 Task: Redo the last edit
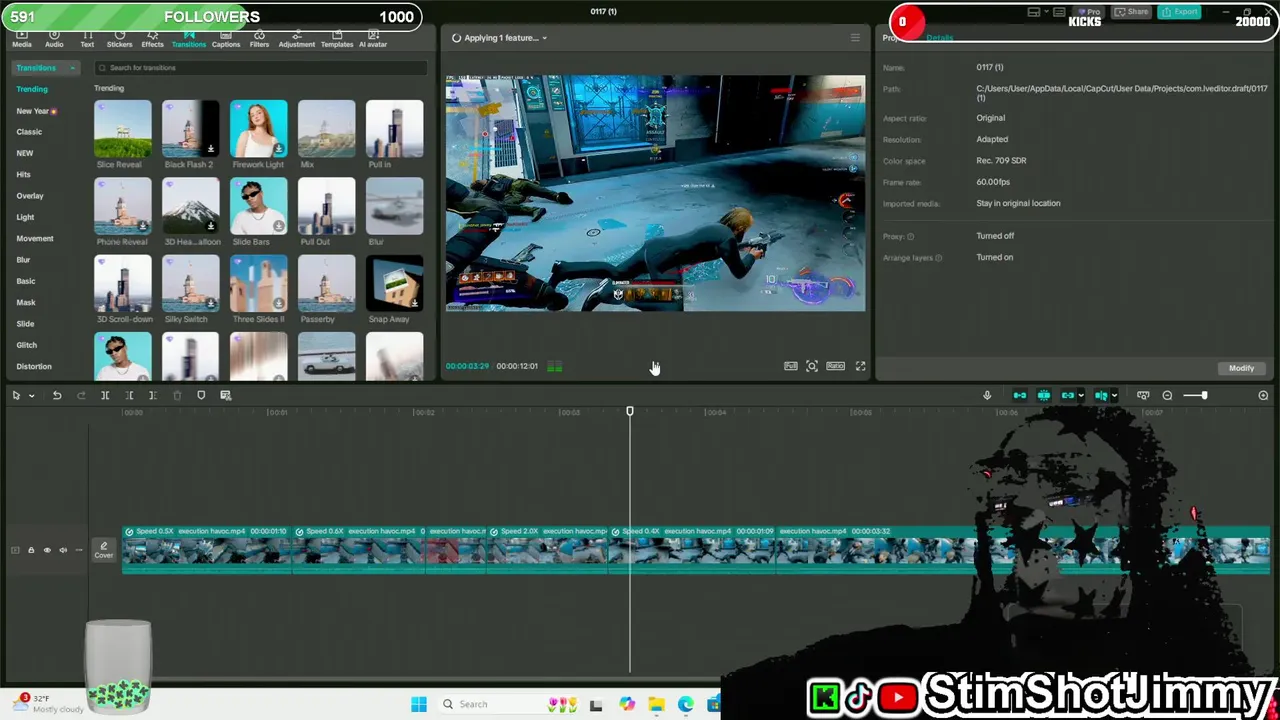click(x=81, y=396)
